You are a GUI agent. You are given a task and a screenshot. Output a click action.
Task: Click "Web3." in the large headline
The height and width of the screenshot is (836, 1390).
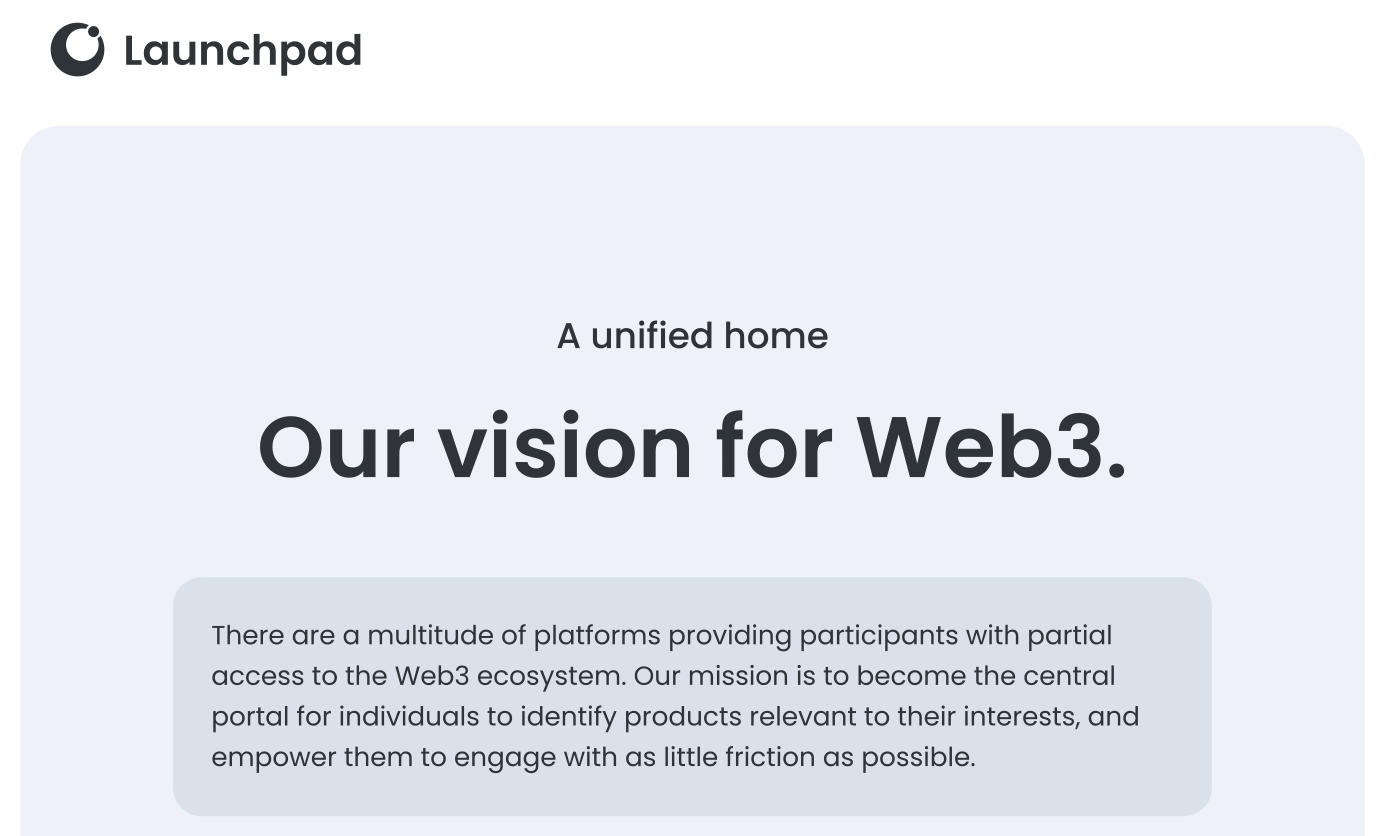991,447
